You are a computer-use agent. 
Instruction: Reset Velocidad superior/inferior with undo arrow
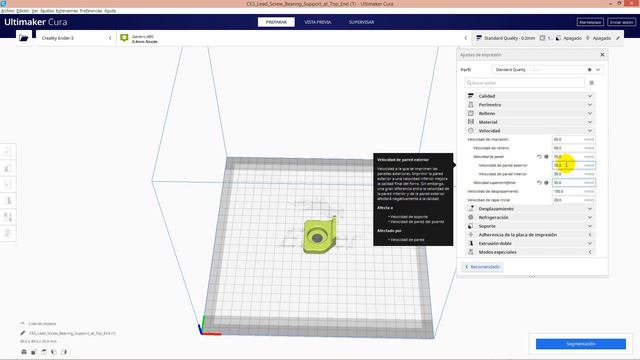[539, 183]
